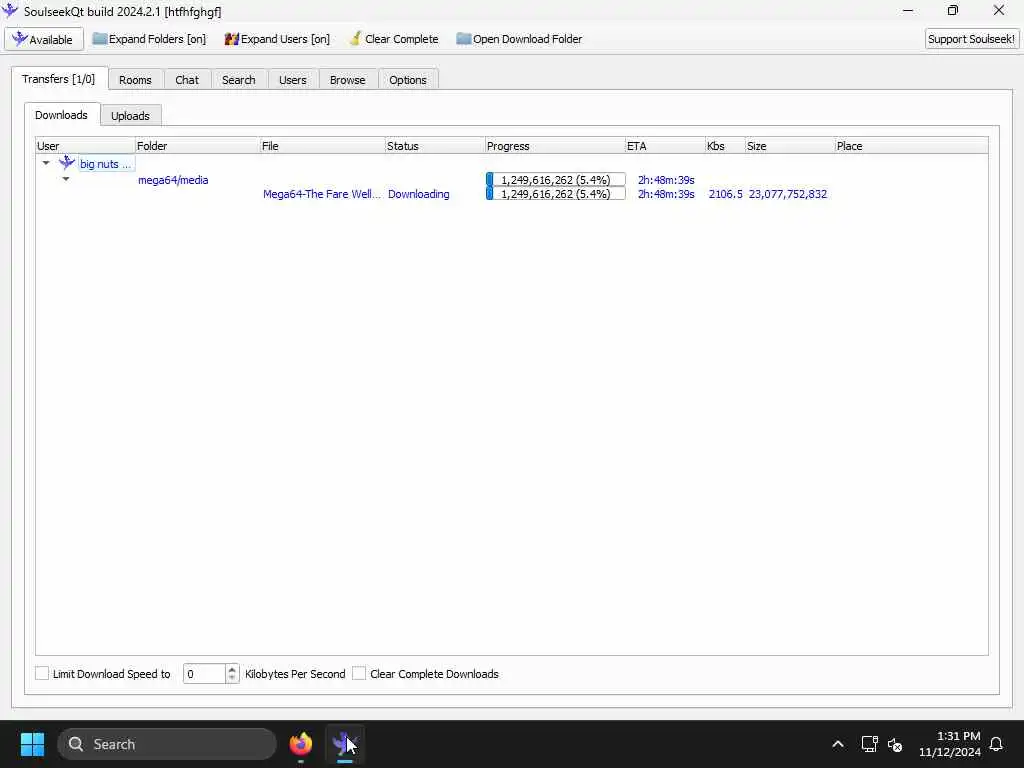Click the Downloading status text
This screenshot has width=1024, height=768.
tap(419, 194)
